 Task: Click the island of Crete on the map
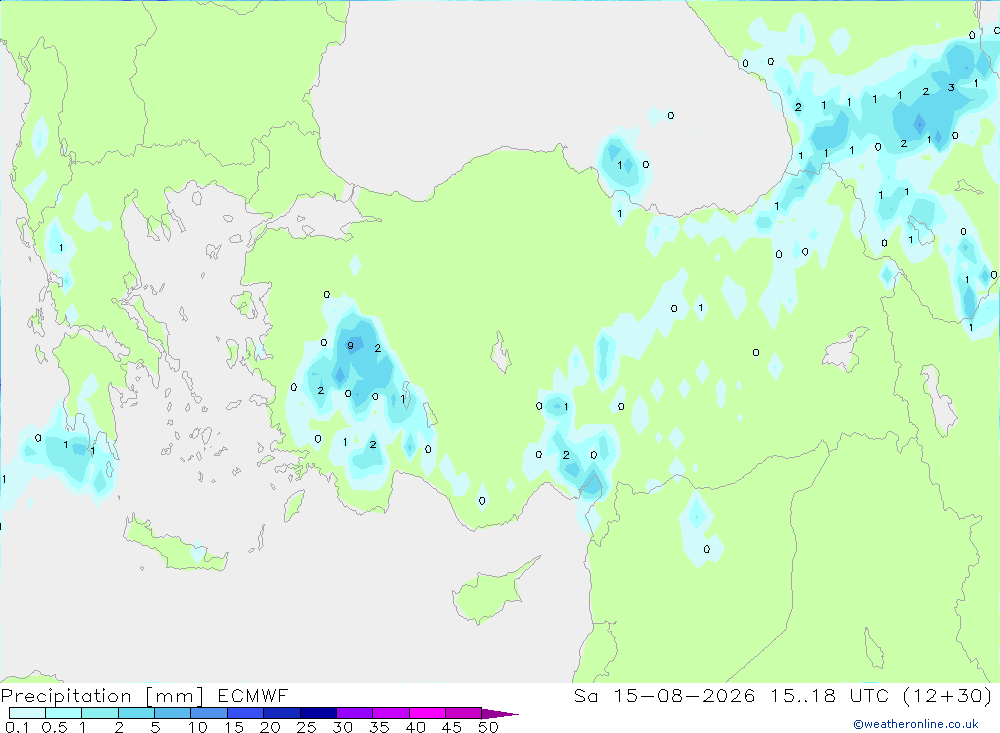173,546
